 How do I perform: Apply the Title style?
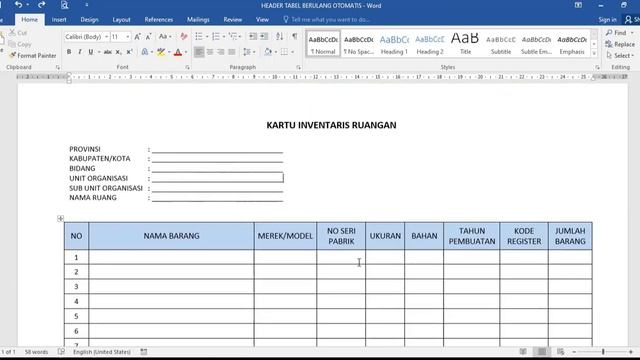click(x=465, y=44)
